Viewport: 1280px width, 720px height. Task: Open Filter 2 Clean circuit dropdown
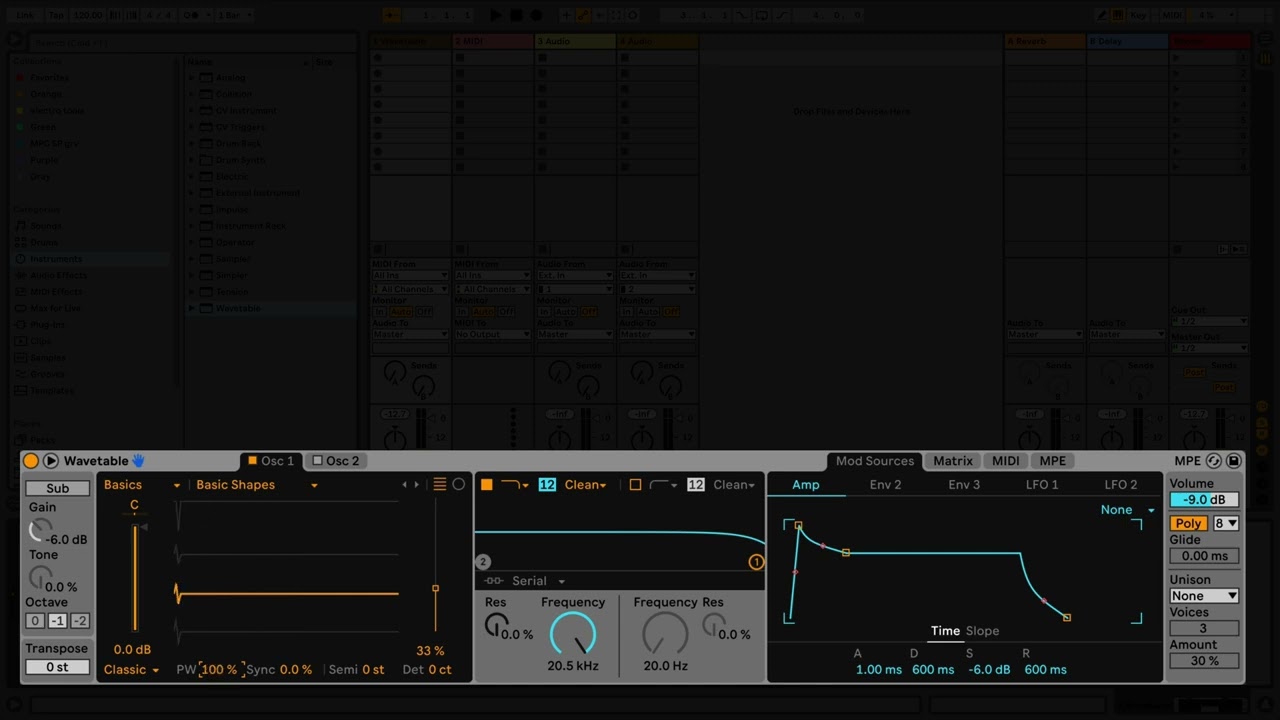(x=734, y=485)
